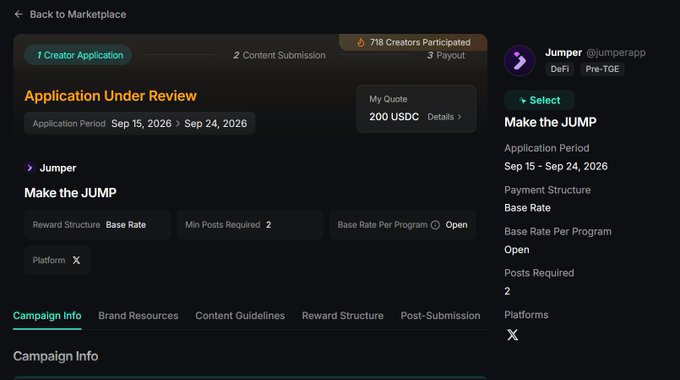This screenshot has height=380, width=680.
Task: Click the 200 USDC quote value
Action: 394,117
